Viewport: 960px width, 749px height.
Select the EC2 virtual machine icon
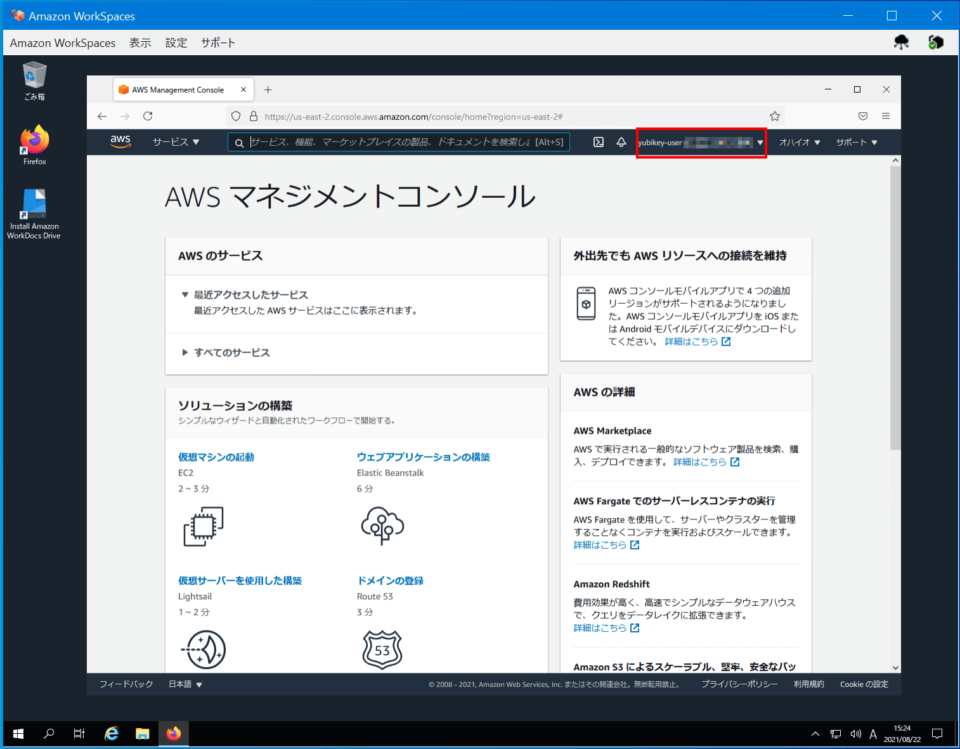(202, 524)
